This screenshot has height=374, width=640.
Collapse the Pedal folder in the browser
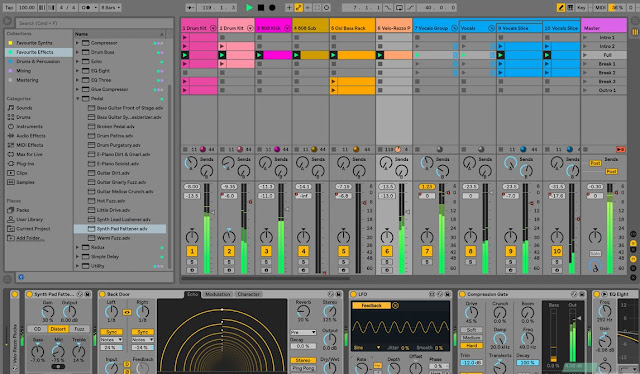[78, 98]
